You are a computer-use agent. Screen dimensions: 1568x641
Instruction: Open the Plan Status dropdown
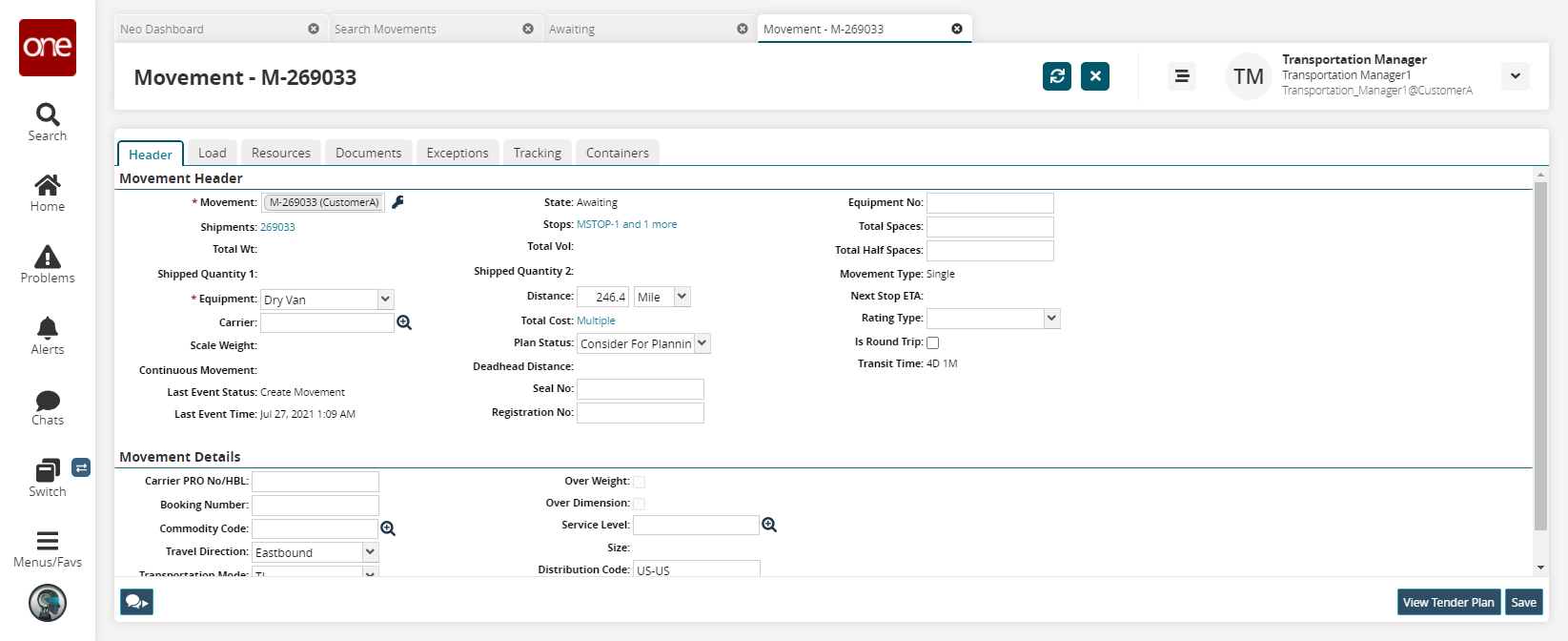tap(703, 343)
